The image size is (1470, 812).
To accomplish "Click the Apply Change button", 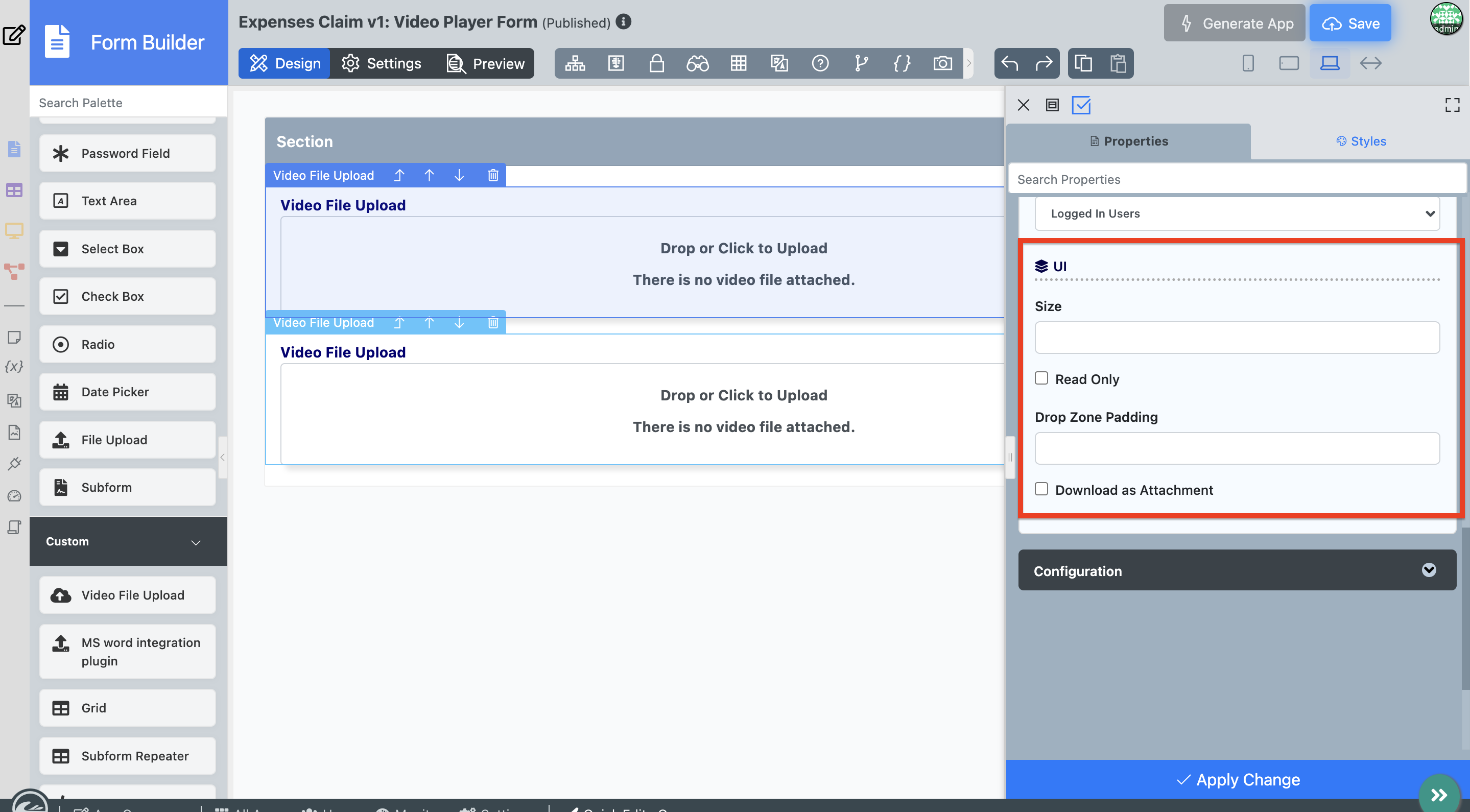I will pos(1237,779).
